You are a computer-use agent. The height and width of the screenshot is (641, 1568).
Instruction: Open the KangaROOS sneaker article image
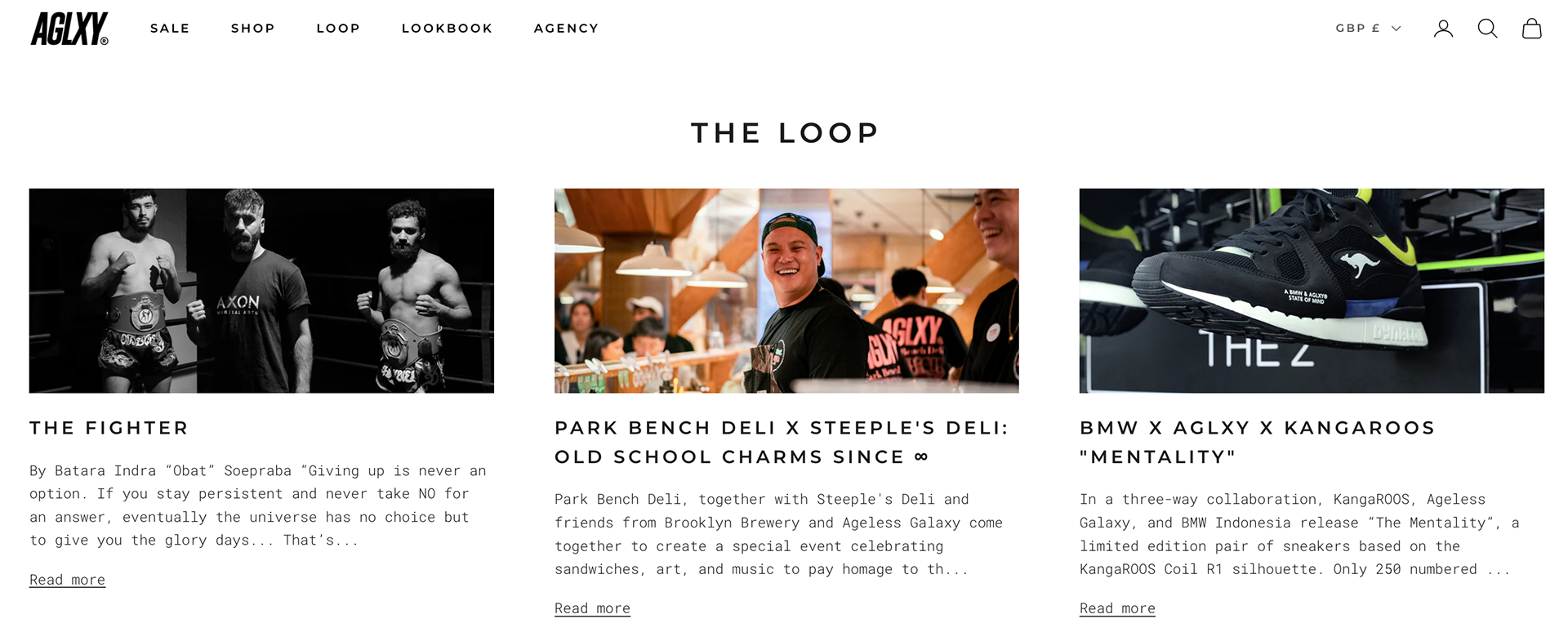coord(1312,291)
